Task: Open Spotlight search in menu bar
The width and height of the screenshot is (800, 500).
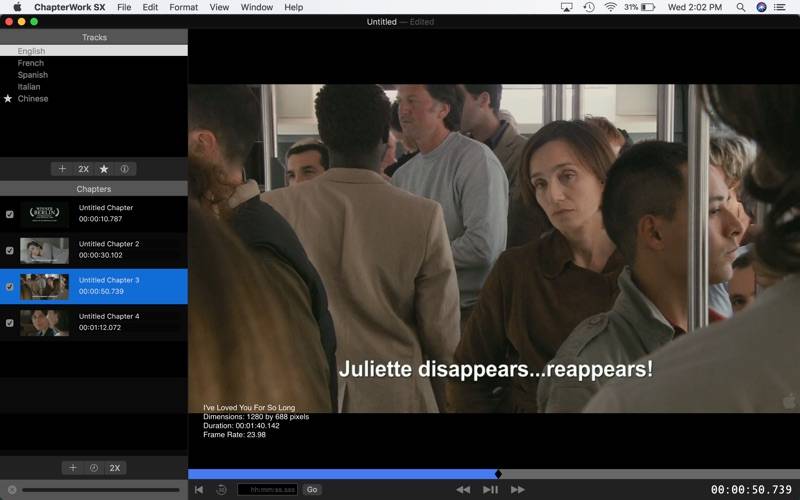Action: point(741,7)
